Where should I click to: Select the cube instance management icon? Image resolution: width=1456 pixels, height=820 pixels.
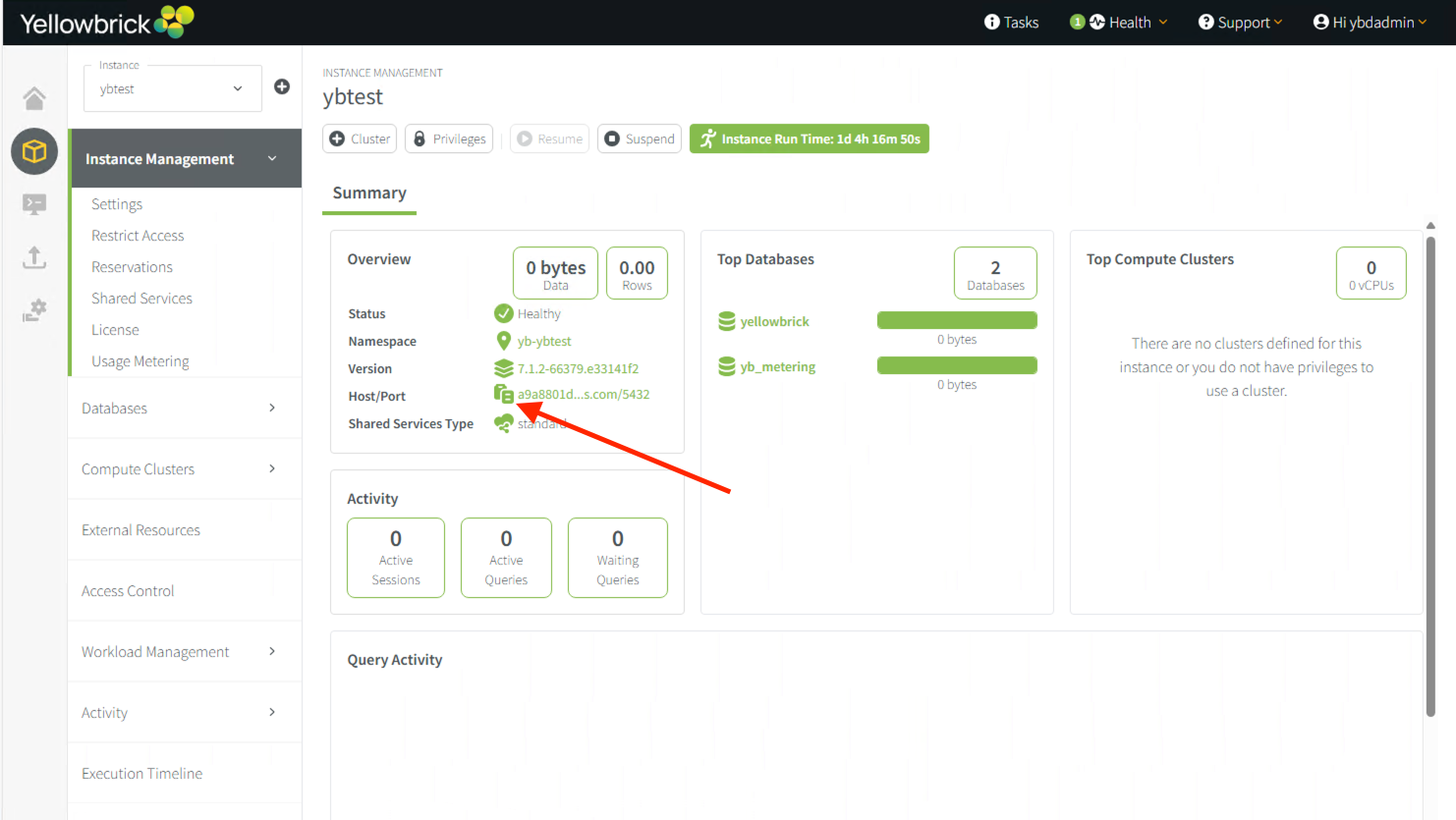click(x=34, y=151)
